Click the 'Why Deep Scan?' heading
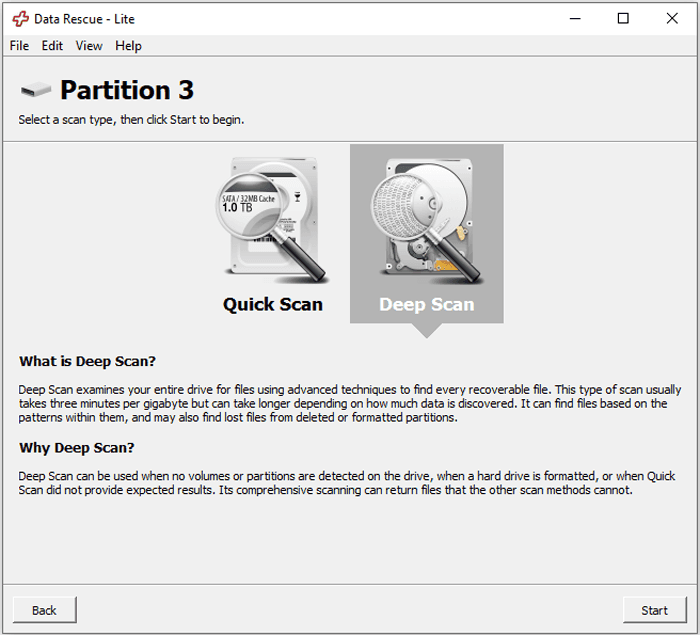 coord(77,447)
